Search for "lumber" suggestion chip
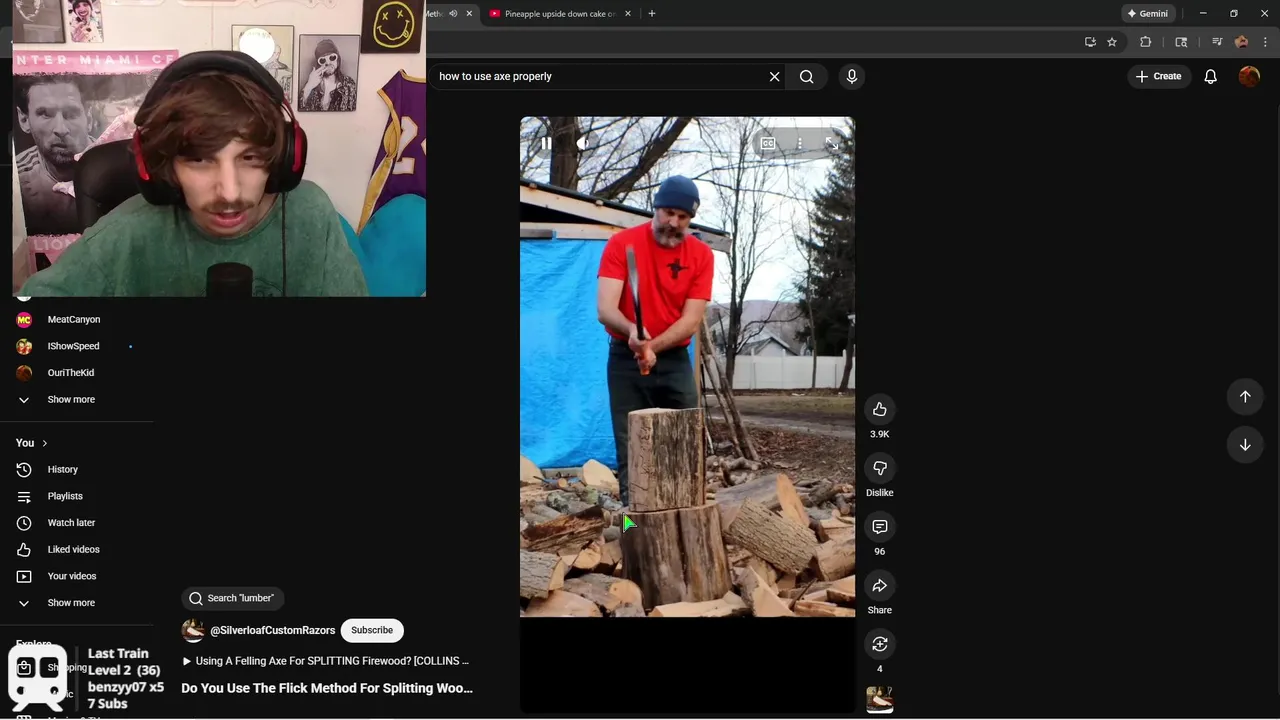This screenshot has height=720, width=1280. 232,598
